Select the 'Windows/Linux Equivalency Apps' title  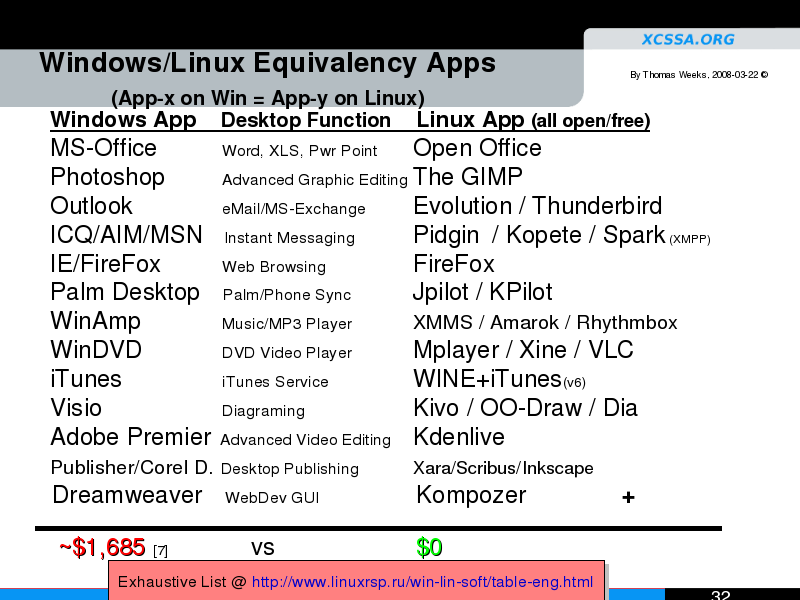pyautogui.click(x=267, y=63)
